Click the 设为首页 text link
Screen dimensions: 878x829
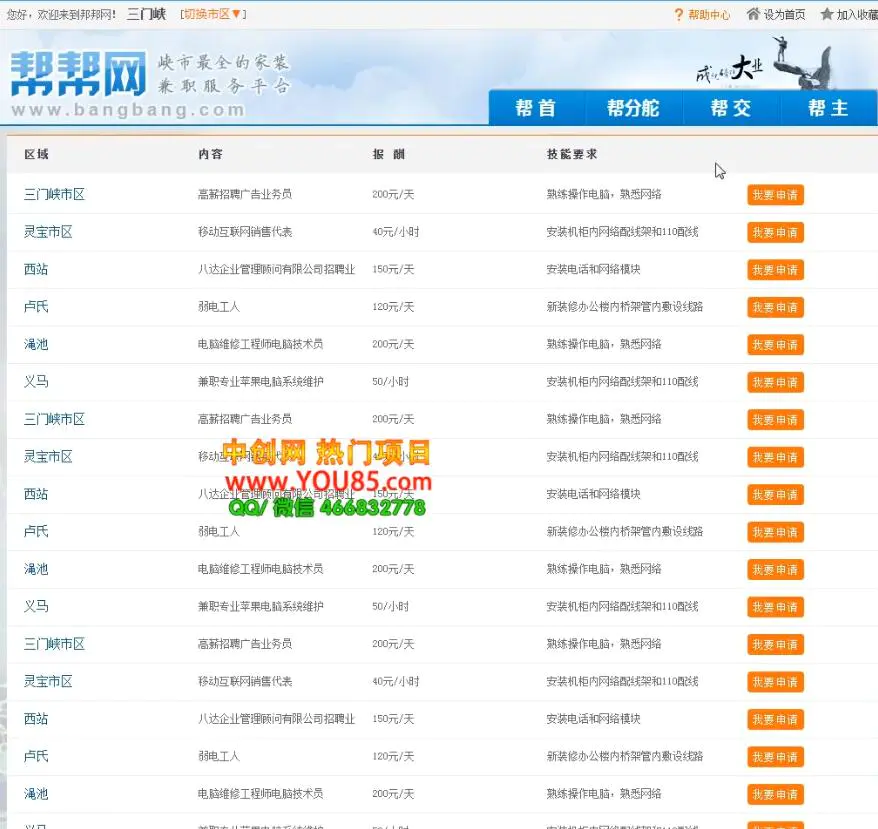[x=784, y=15]
